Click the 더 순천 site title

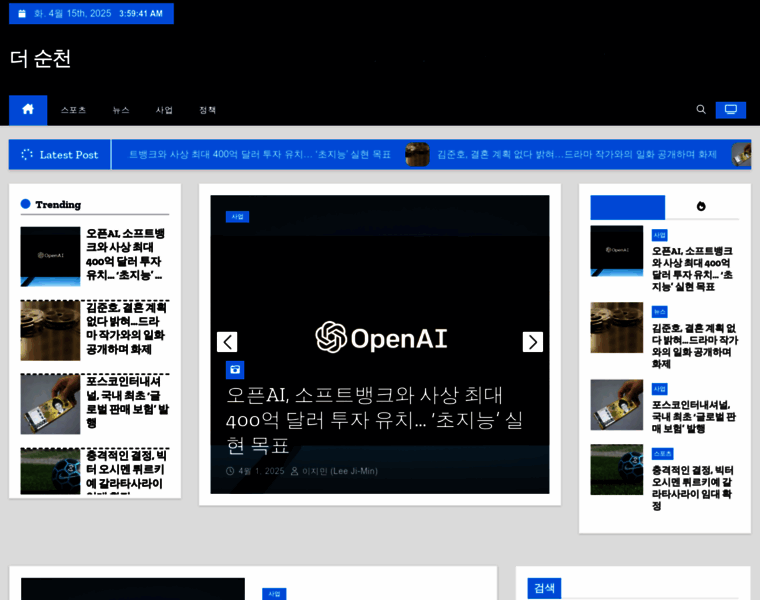coord(41,58)
